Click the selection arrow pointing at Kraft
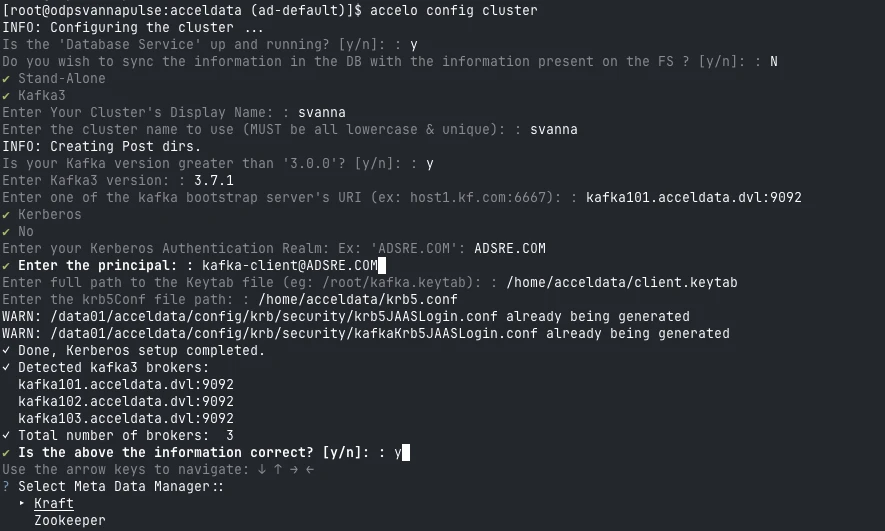 pos(22,503)
